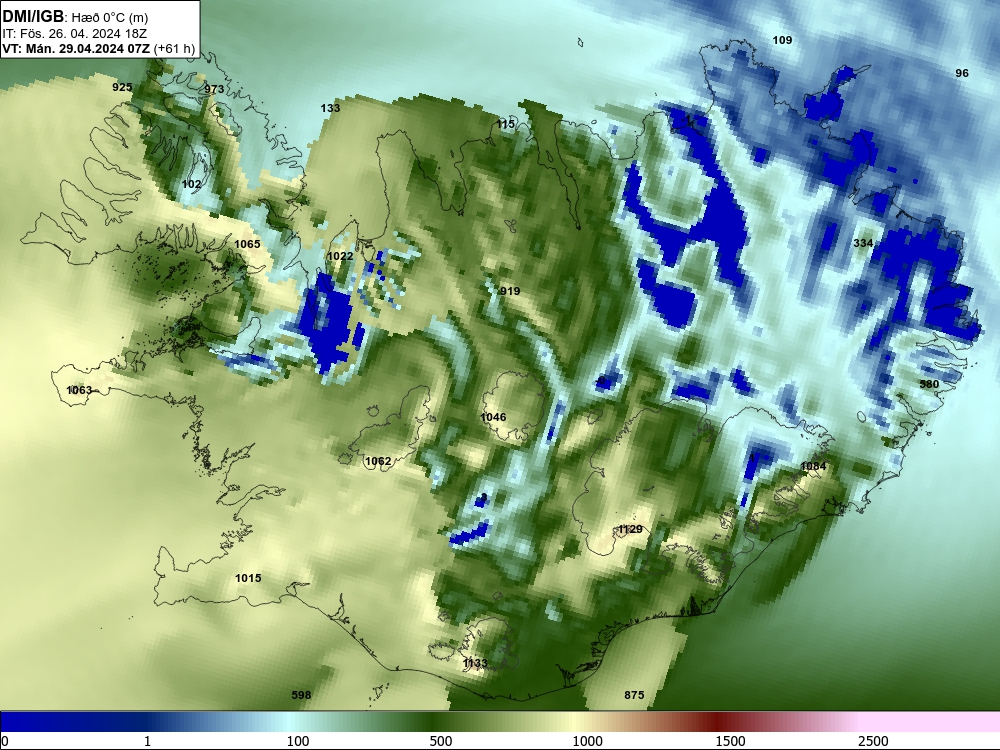This screenshot has height=750, width=1000.
Task: Click the 1046 value label
Action: coord(493,417)
